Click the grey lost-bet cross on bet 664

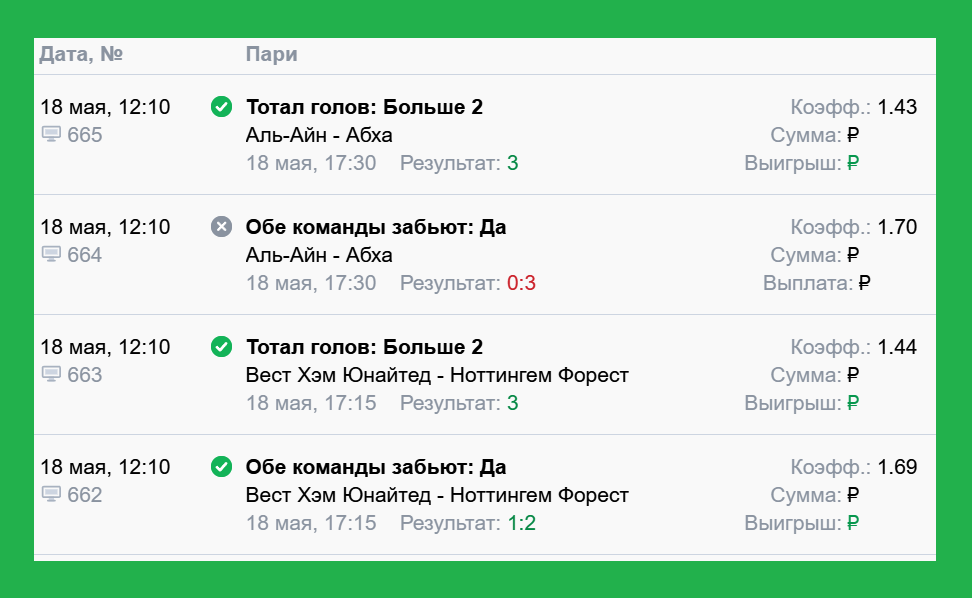(221, 227)
